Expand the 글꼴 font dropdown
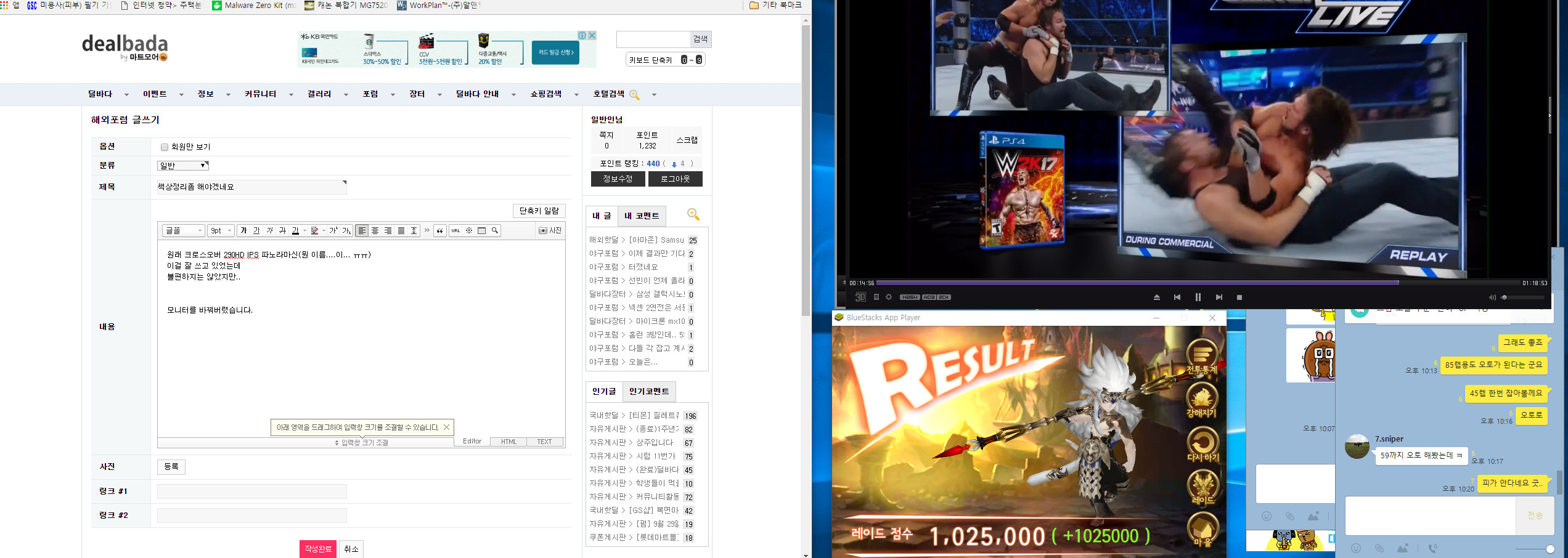1568x558 pixels. (183, 230)
